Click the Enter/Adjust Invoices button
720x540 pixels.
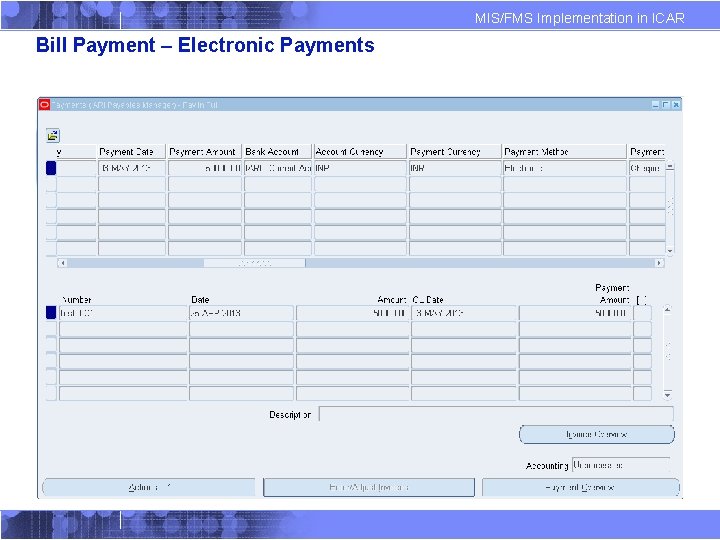369,487
